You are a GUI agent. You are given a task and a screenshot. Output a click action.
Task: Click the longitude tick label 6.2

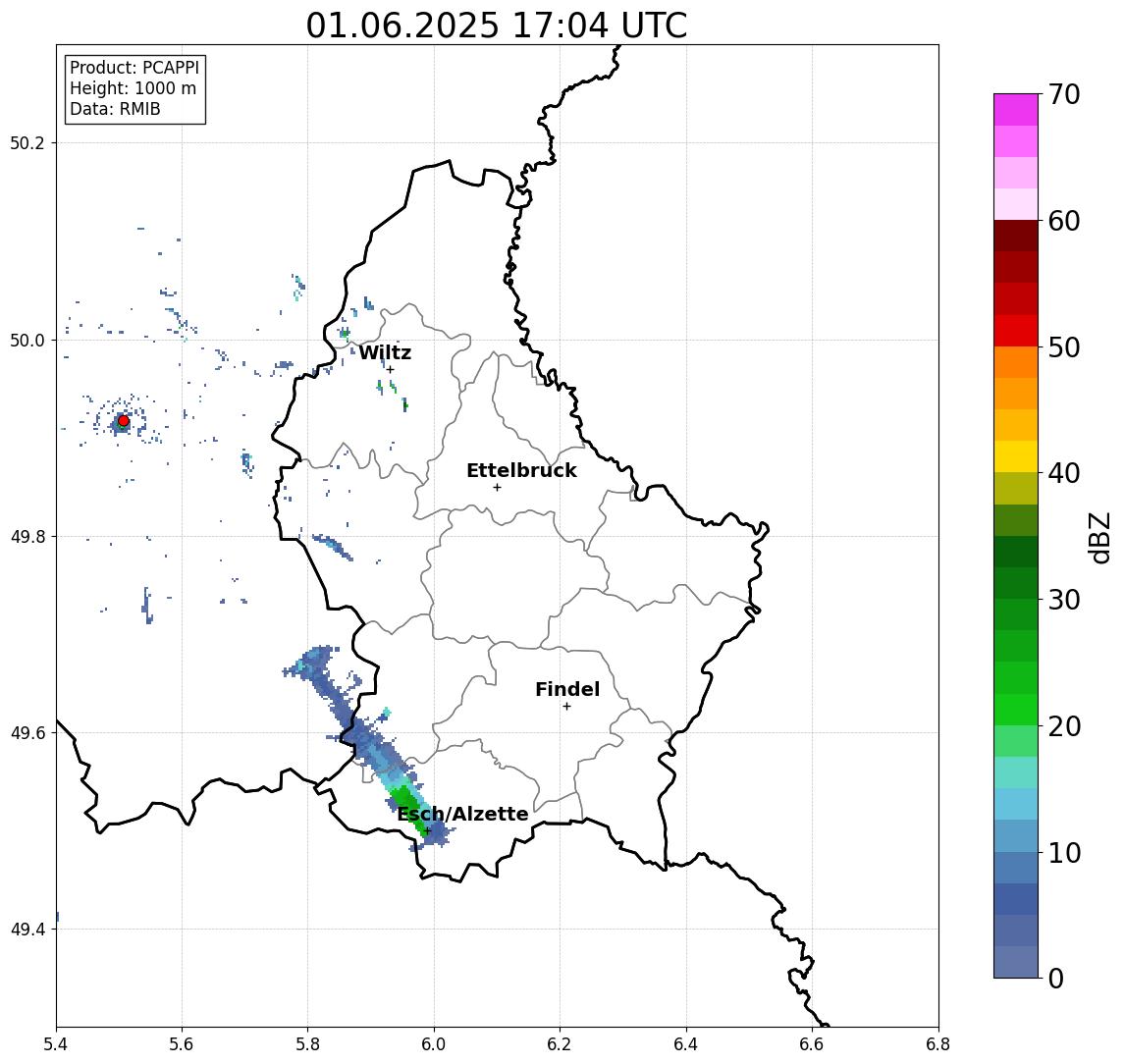560,1044
